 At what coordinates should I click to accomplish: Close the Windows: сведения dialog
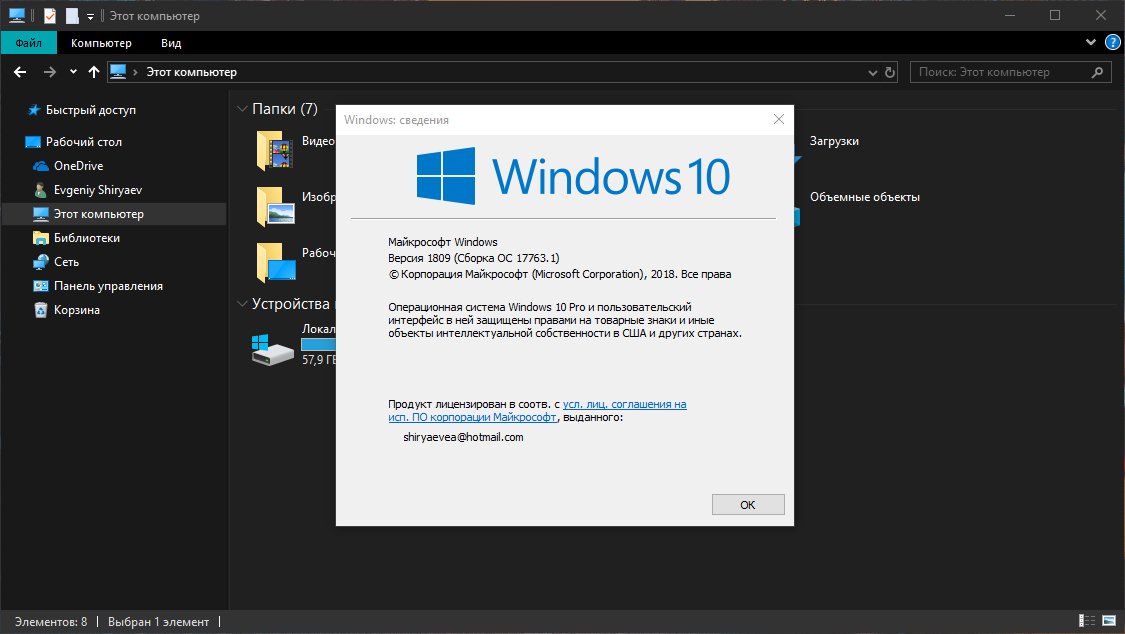pyautogui.click(x=778, y=119)
